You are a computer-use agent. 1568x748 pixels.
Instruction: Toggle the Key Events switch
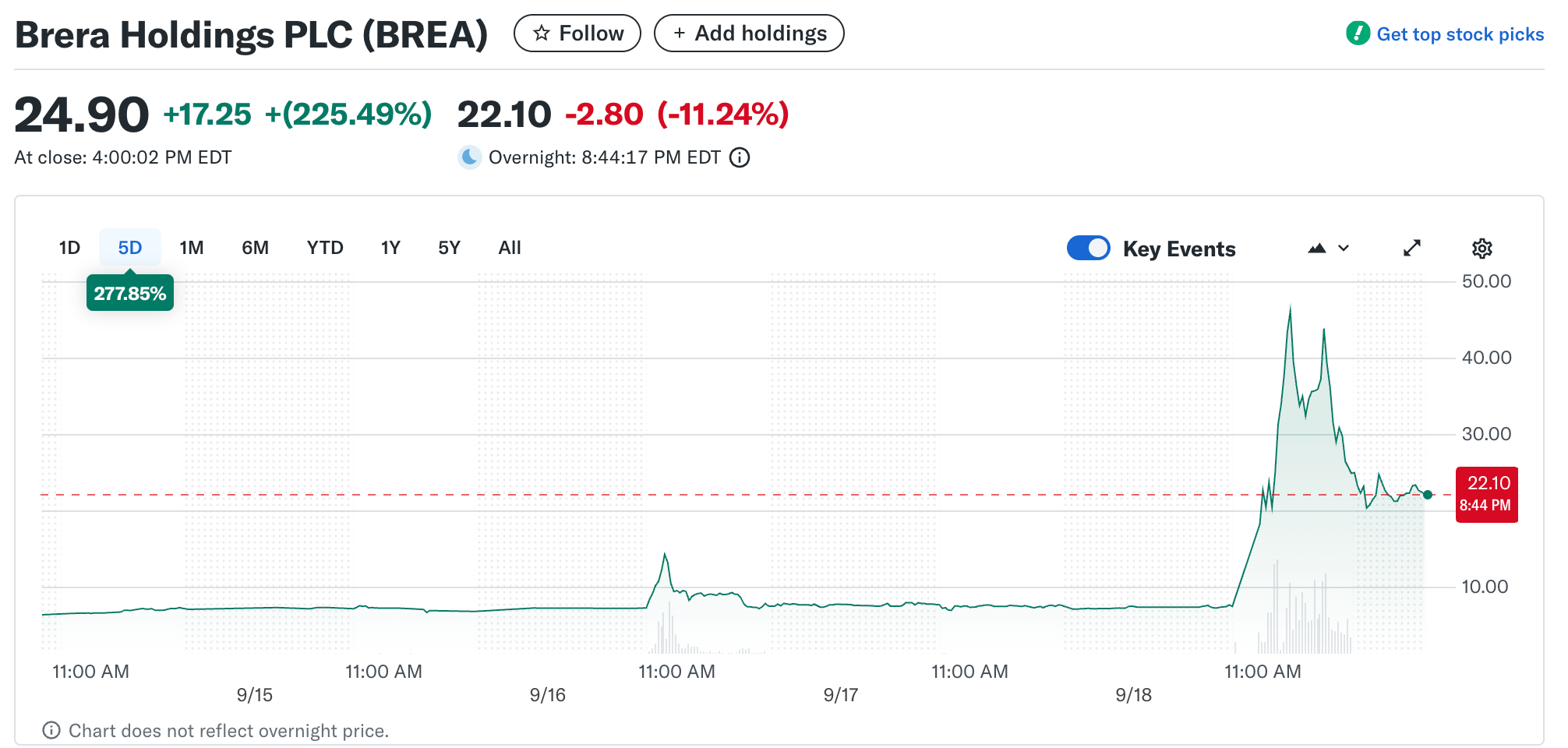1089,248
